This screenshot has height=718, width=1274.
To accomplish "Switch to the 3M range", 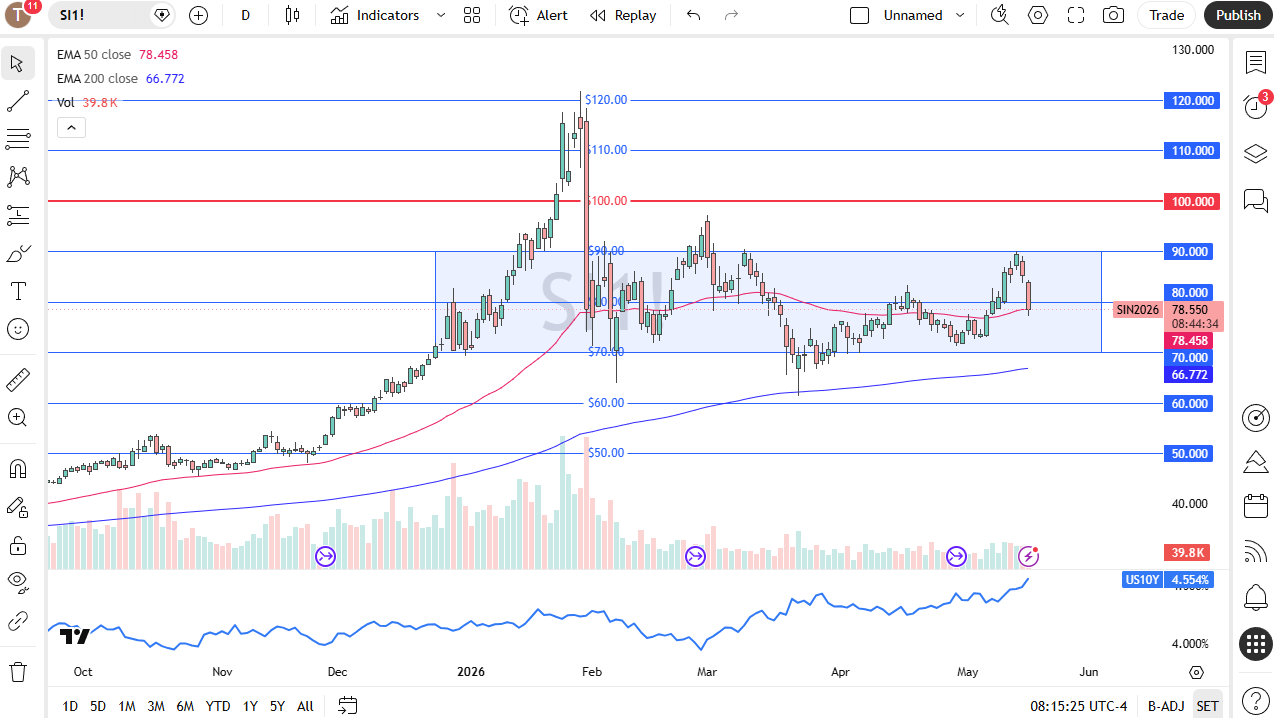I will 156,706.
